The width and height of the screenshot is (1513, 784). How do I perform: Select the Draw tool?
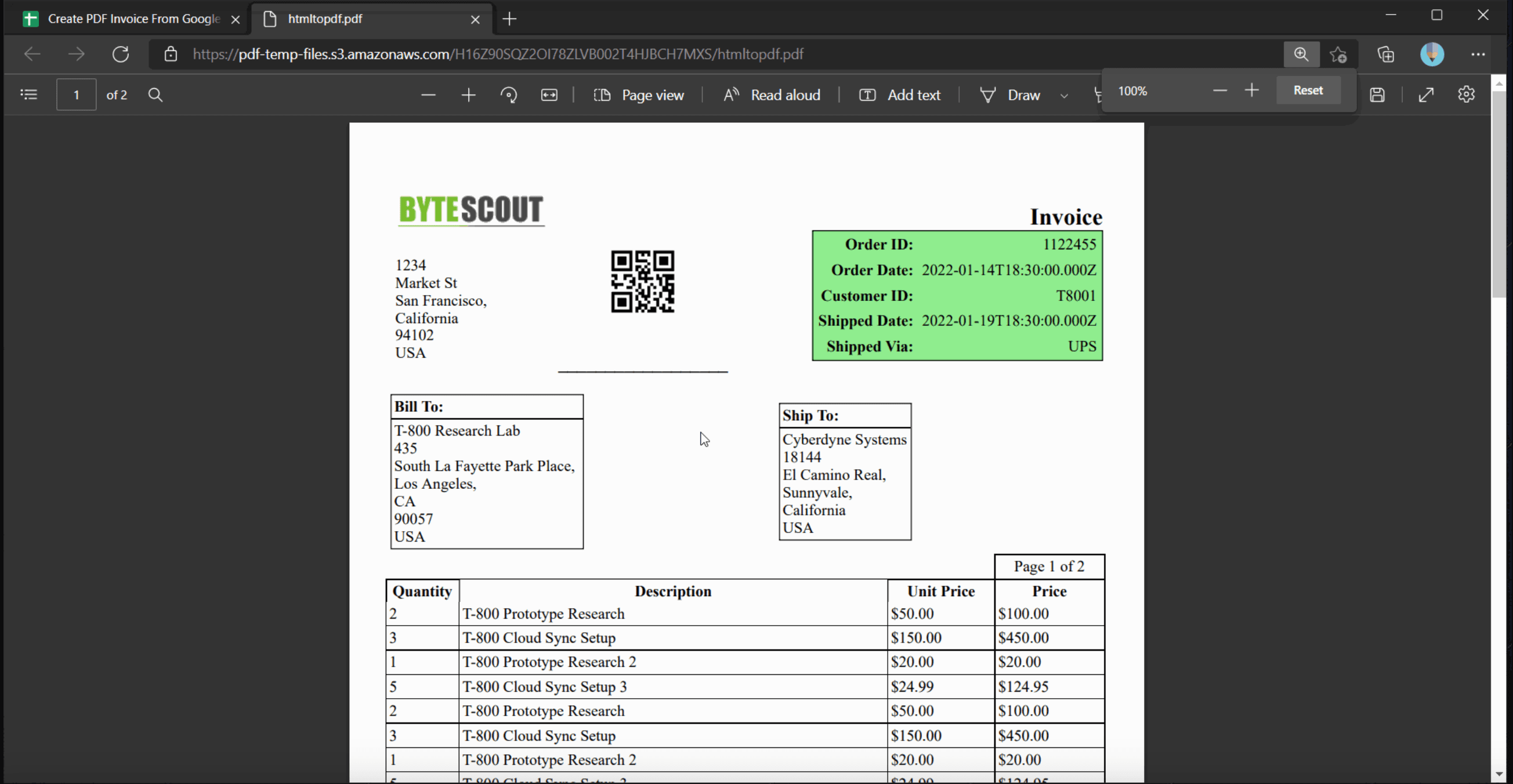click(x=1022, y=93)
